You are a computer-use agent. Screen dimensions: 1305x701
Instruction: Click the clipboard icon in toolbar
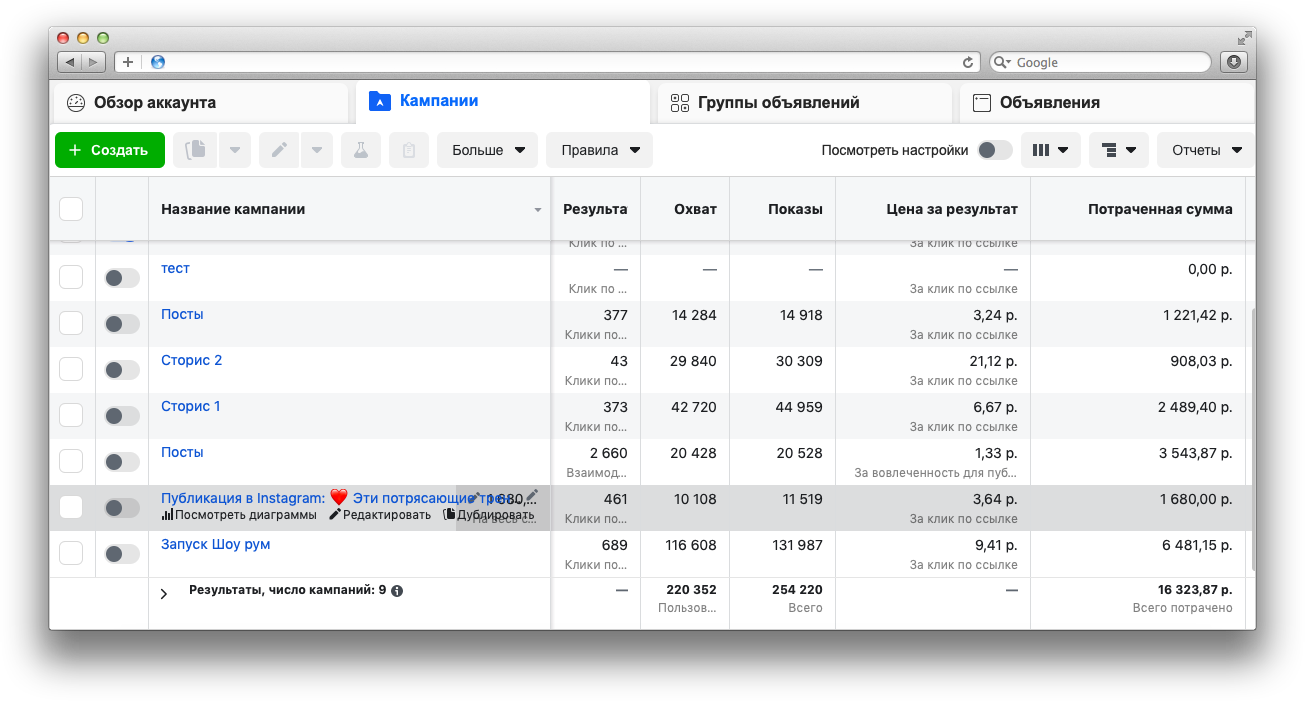(x=409, y=150)
